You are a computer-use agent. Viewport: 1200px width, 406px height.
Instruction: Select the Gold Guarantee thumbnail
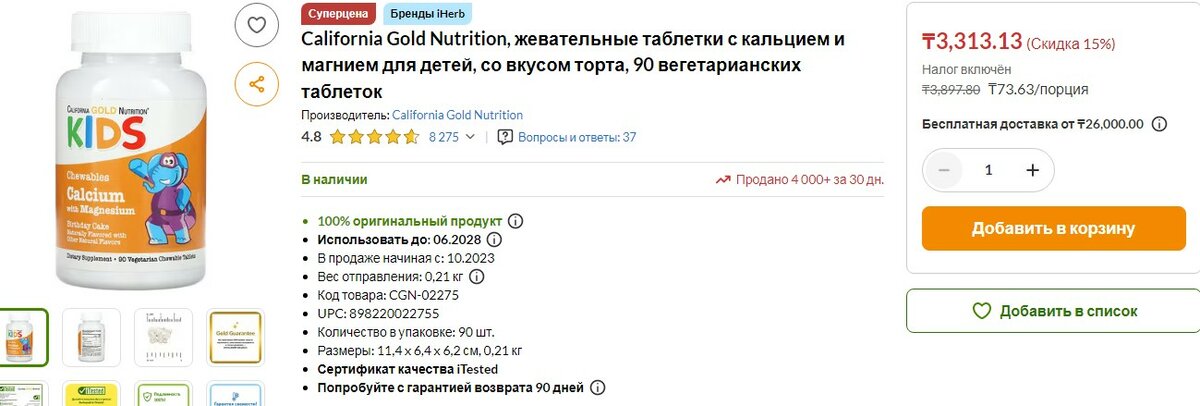click(234, 336)
